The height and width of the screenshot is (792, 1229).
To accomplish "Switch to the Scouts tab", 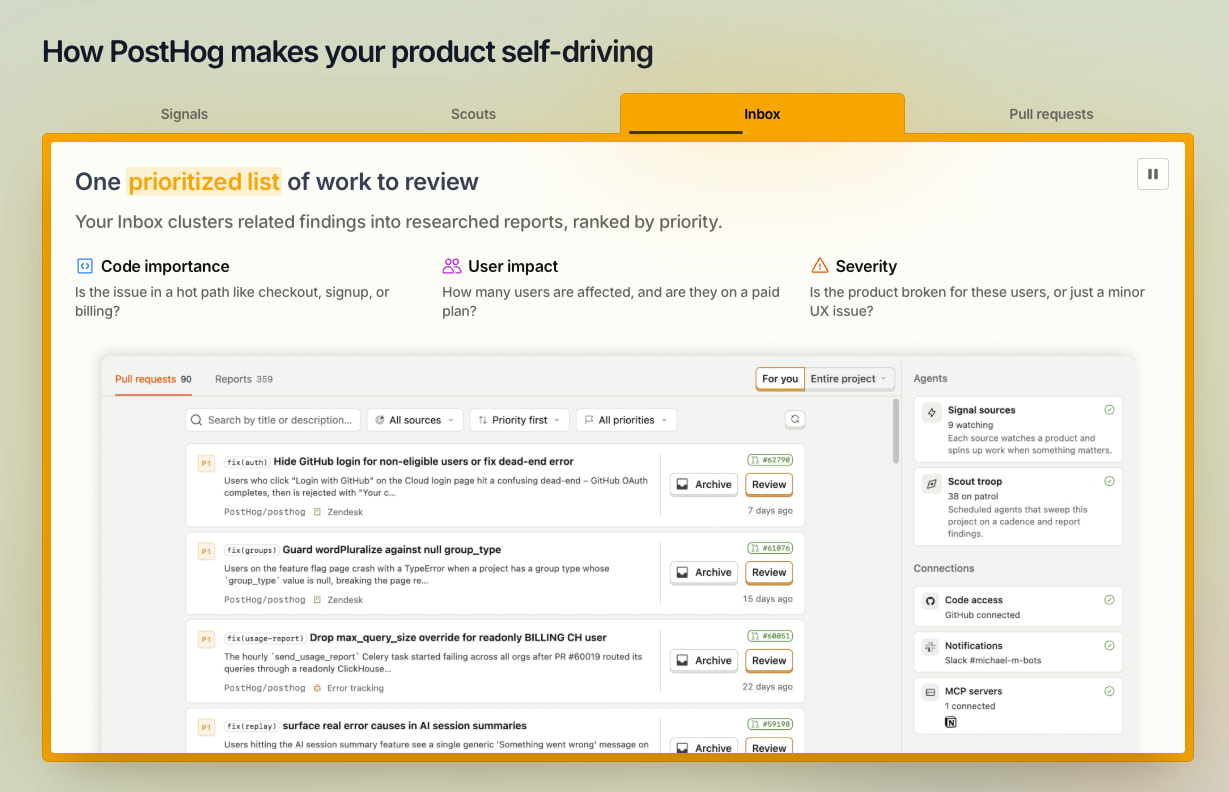I will coord(473,114).
